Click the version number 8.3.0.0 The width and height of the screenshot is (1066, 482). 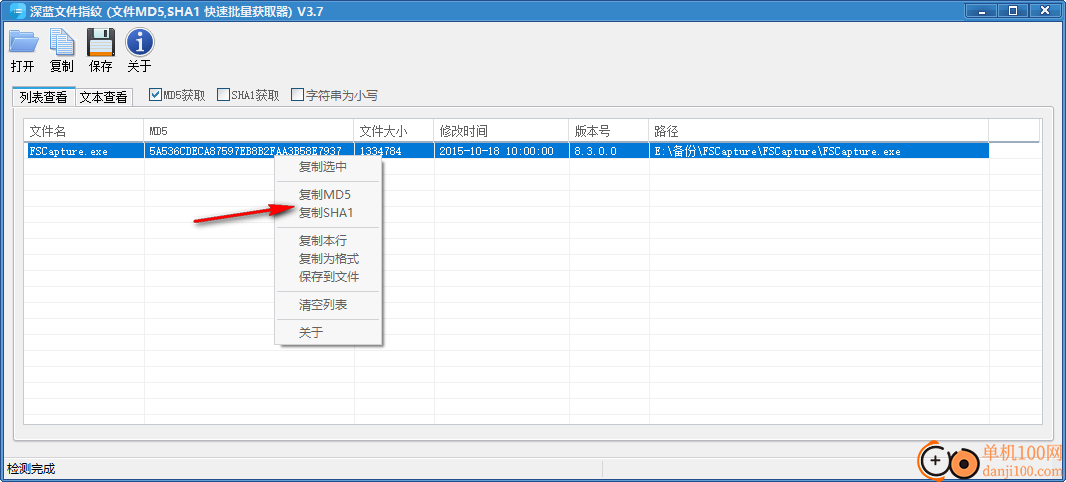[596, 152]
